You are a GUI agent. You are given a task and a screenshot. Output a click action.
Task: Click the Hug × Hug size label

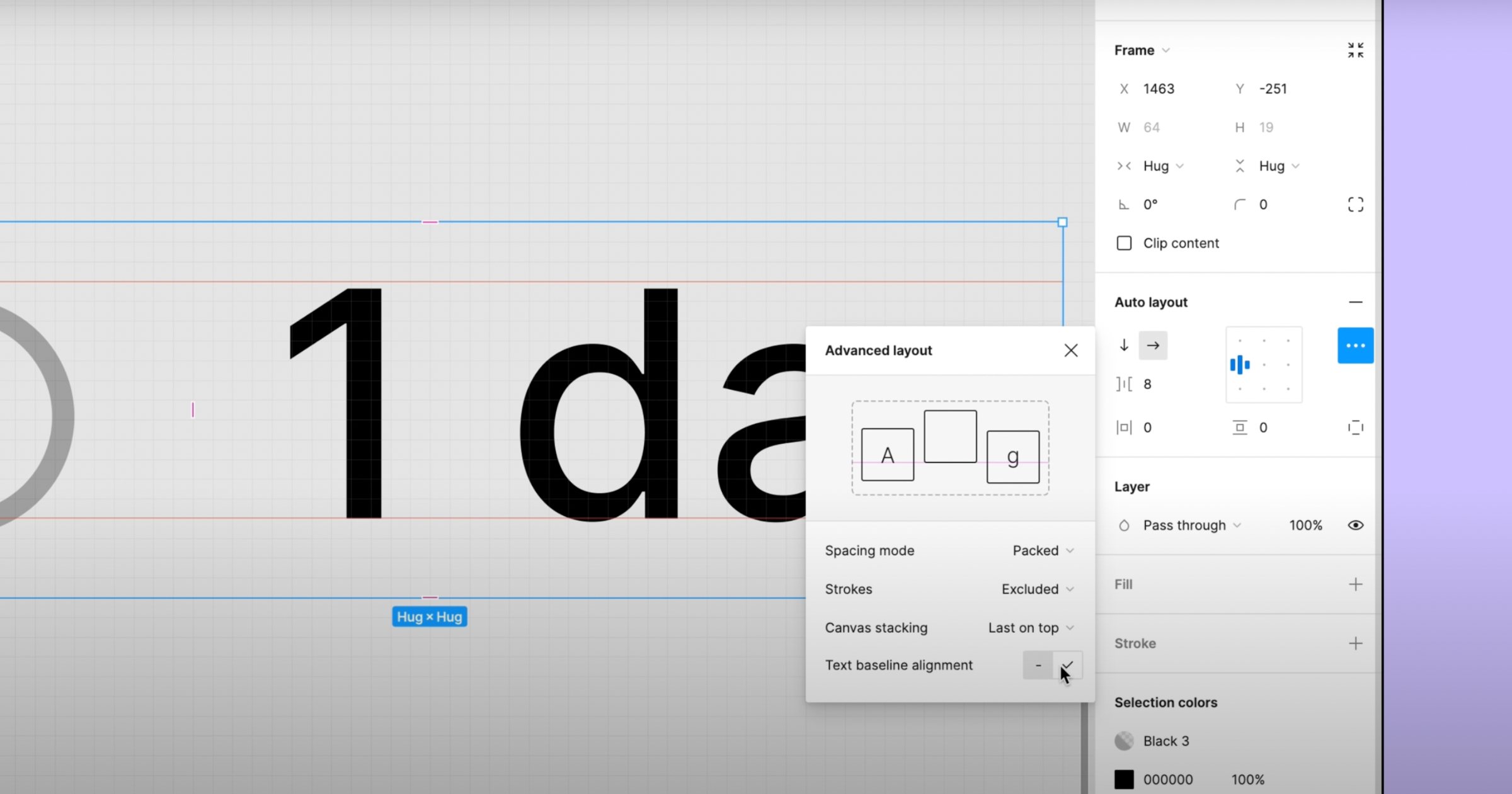pos(430,617)
